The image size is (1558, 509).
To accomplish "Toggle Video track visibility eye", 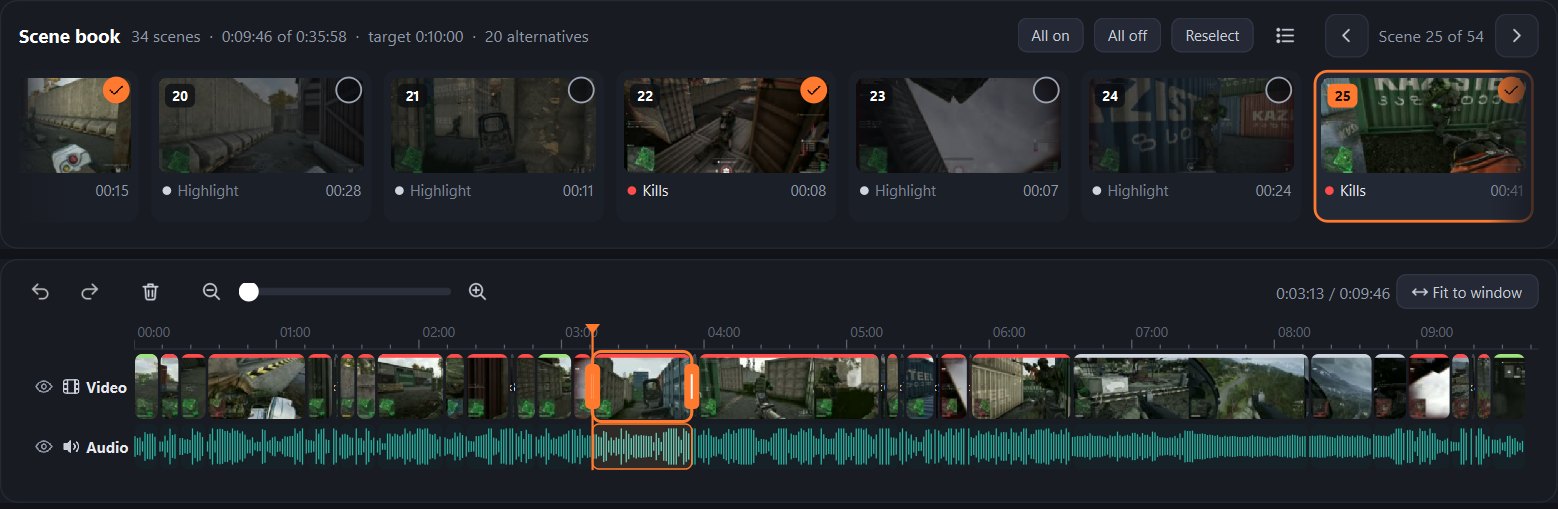I will 43,387.
